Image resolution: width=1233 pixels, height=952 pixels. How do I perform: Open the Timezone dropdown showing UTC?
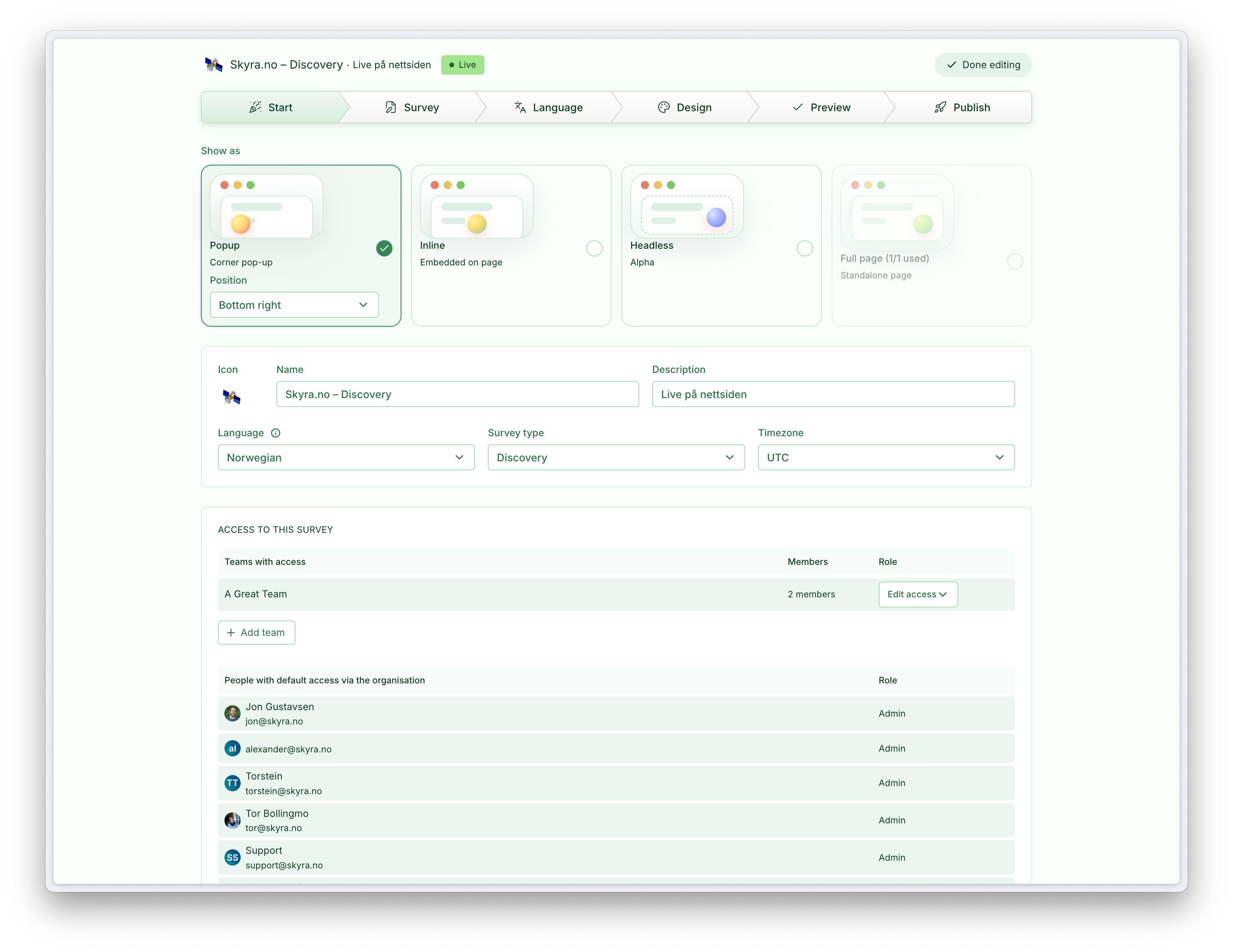(886, 457)
